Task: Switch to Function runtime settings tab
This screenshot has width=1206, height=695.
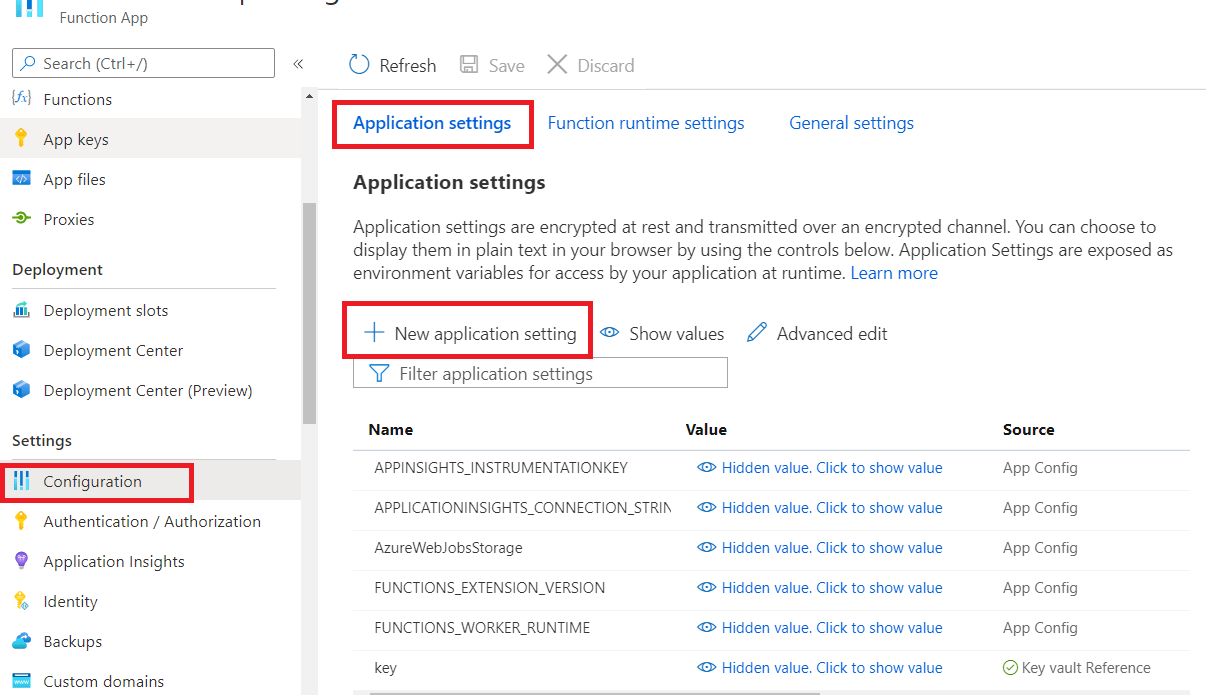Action: pos(646,123)
